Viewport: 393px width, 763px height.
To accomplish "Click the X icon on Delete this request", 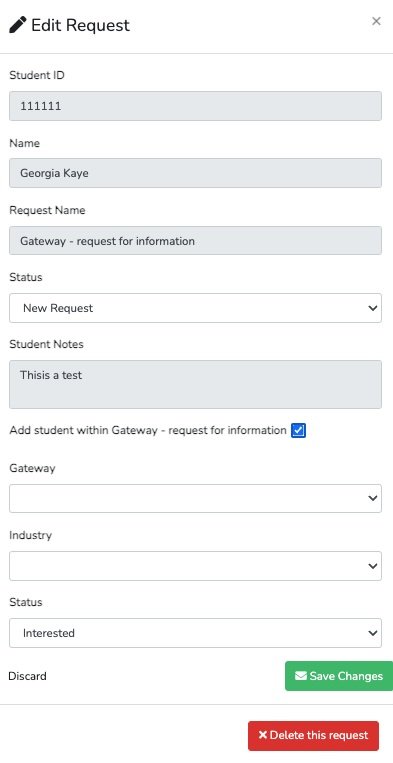I will click(263, 735).
